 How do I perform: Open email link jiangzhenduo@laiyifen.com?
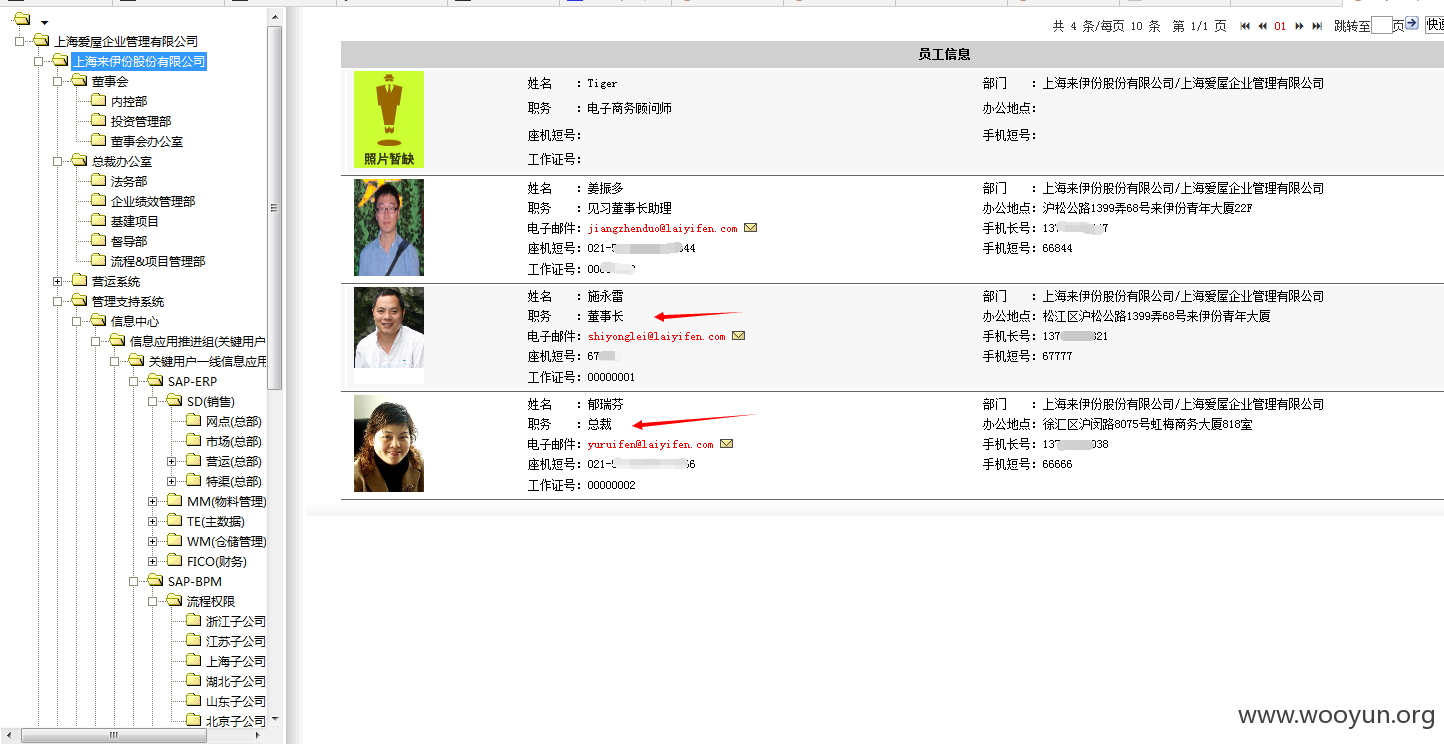point(662,228)
